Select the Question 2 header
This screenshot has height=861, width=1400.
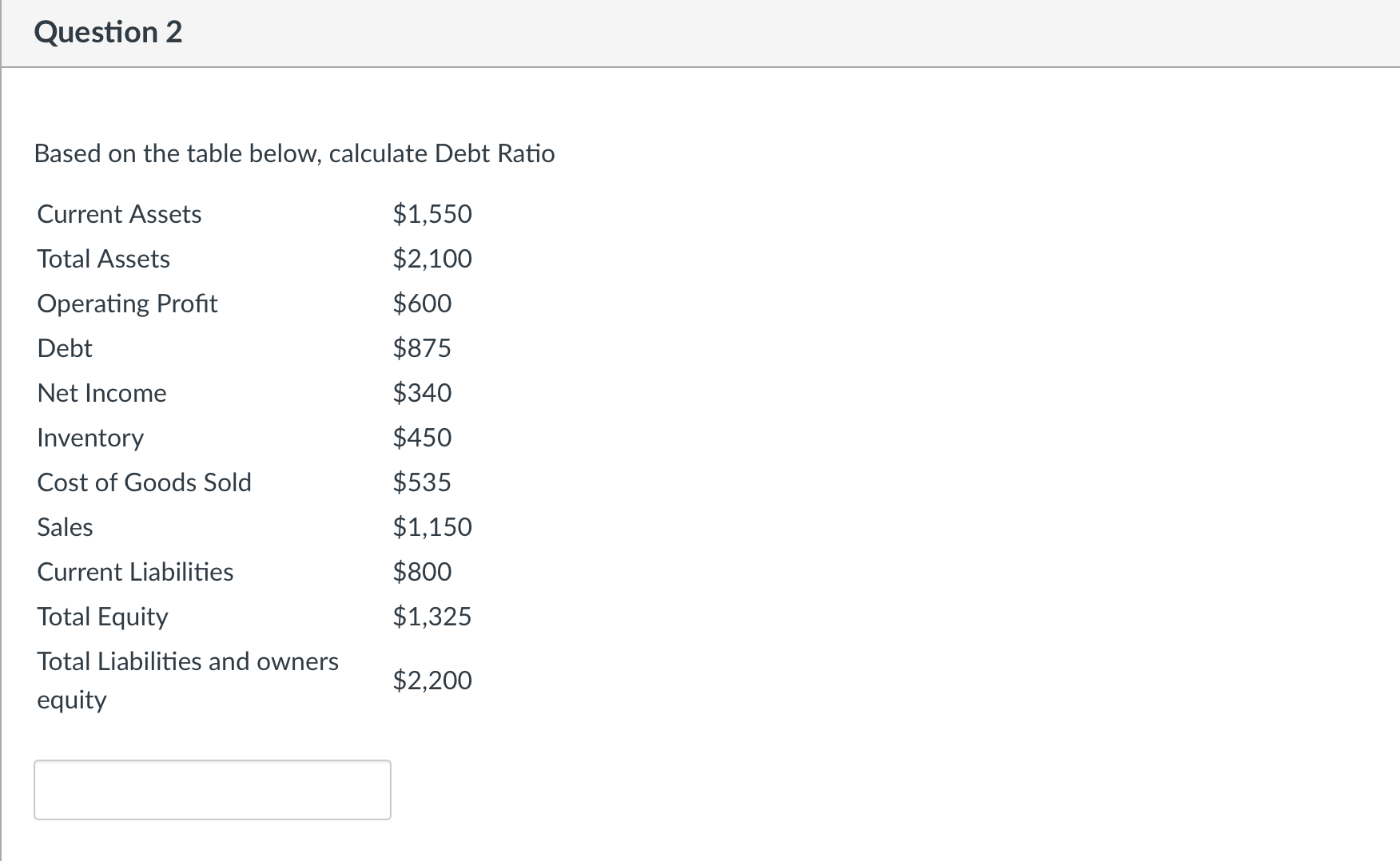(x=109, y=32)
